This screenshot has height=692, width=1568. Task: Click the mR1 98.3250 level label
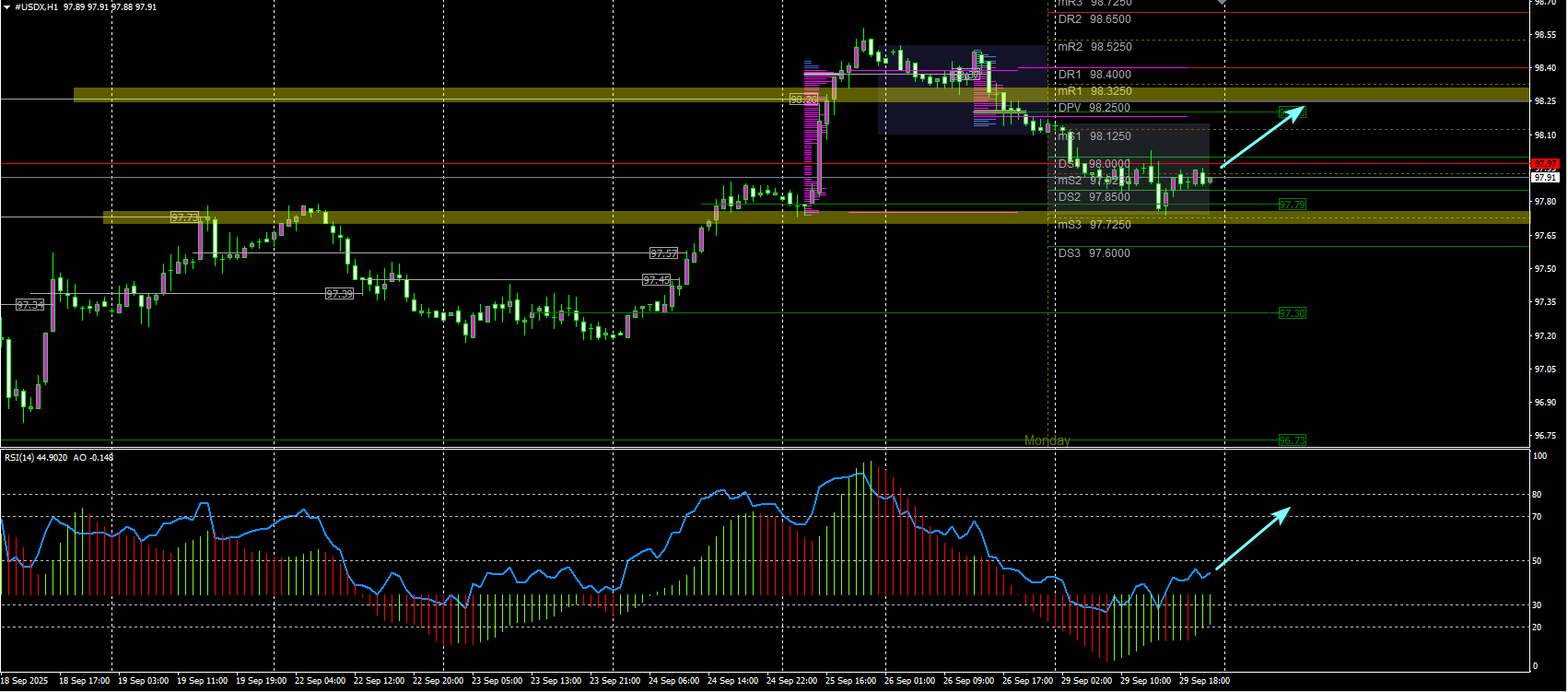click(1094, 91)
